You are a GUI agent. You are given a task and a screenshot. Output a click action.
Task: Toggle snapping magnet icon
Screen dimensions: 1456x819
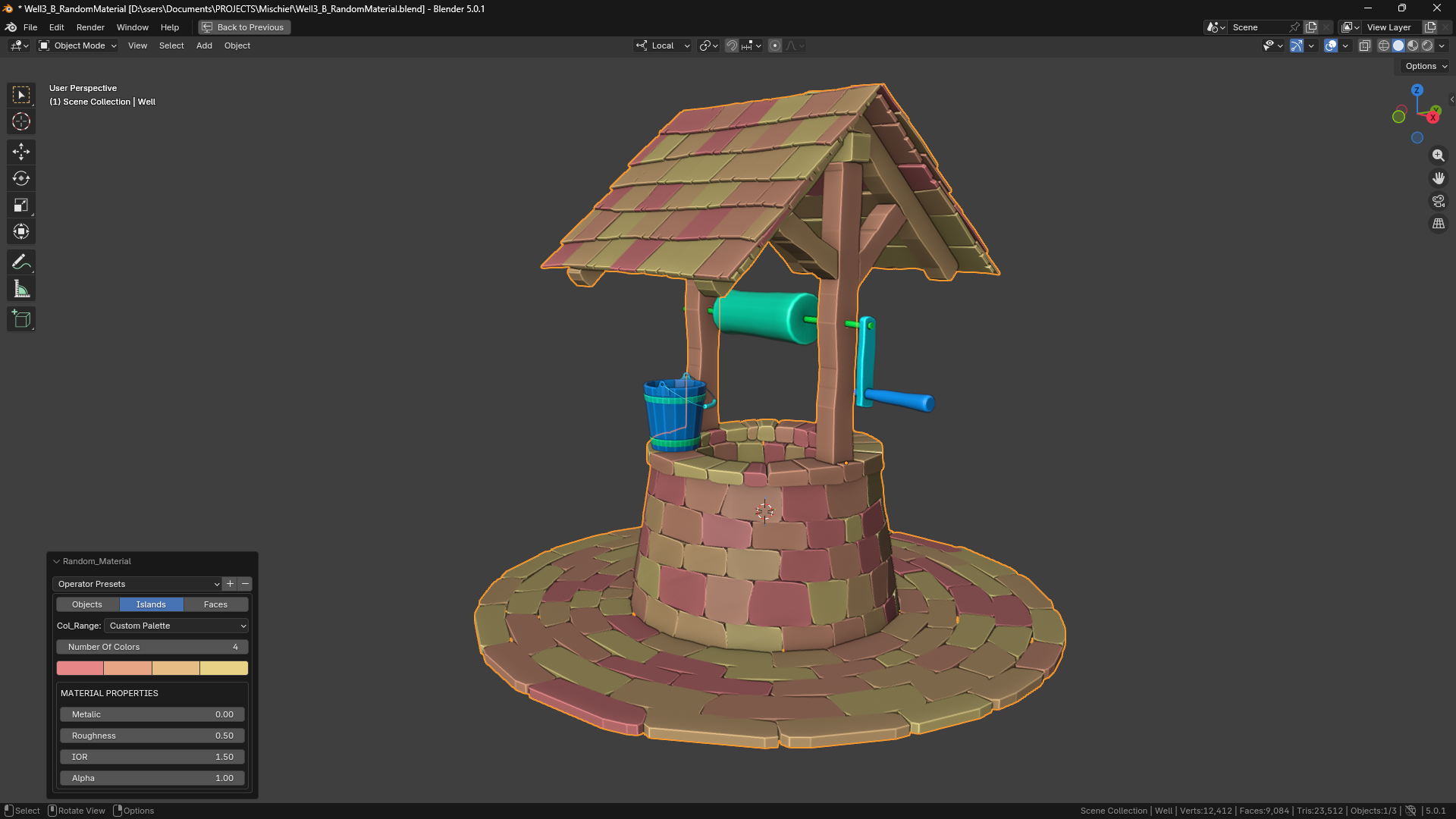tap(731, 45)
